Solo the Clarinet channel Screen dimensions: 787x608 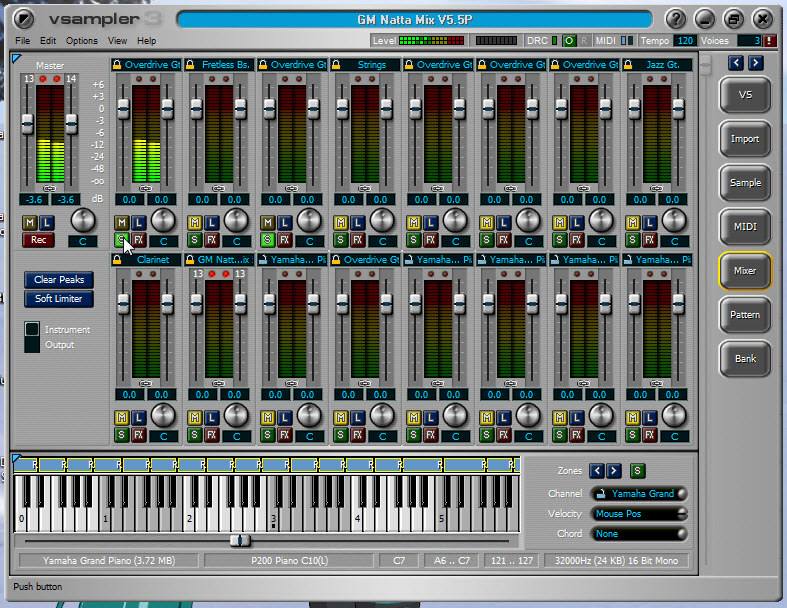121,435
